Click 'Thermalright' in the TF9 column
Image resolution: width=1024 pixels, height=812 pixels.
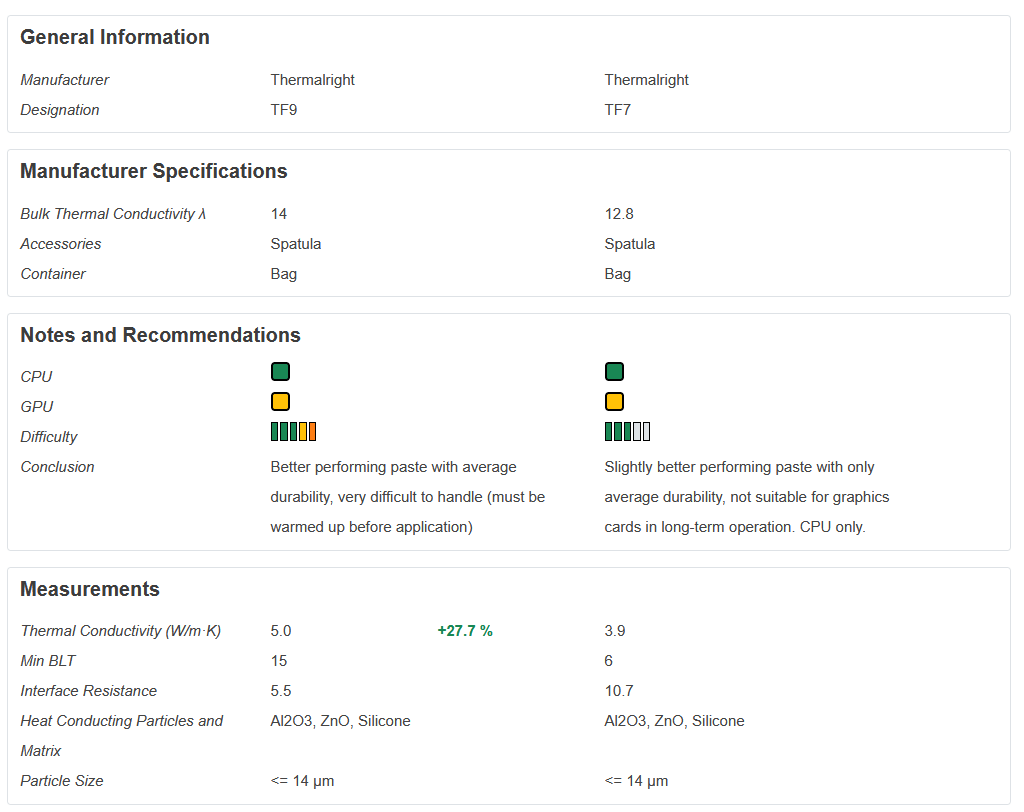pos(312,80)
